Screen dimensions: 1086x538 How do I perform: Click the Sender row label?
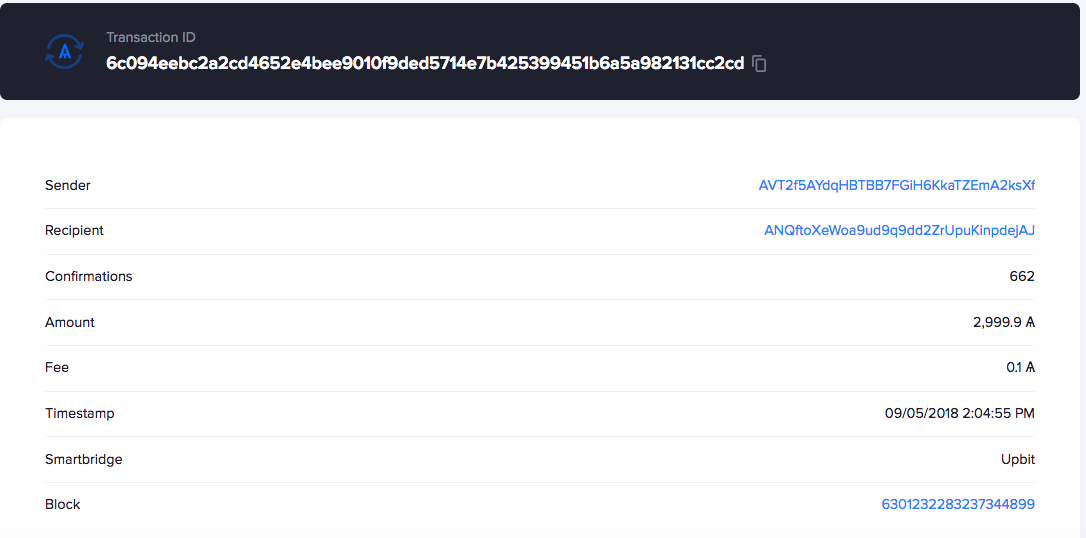[x=68, y=186]
